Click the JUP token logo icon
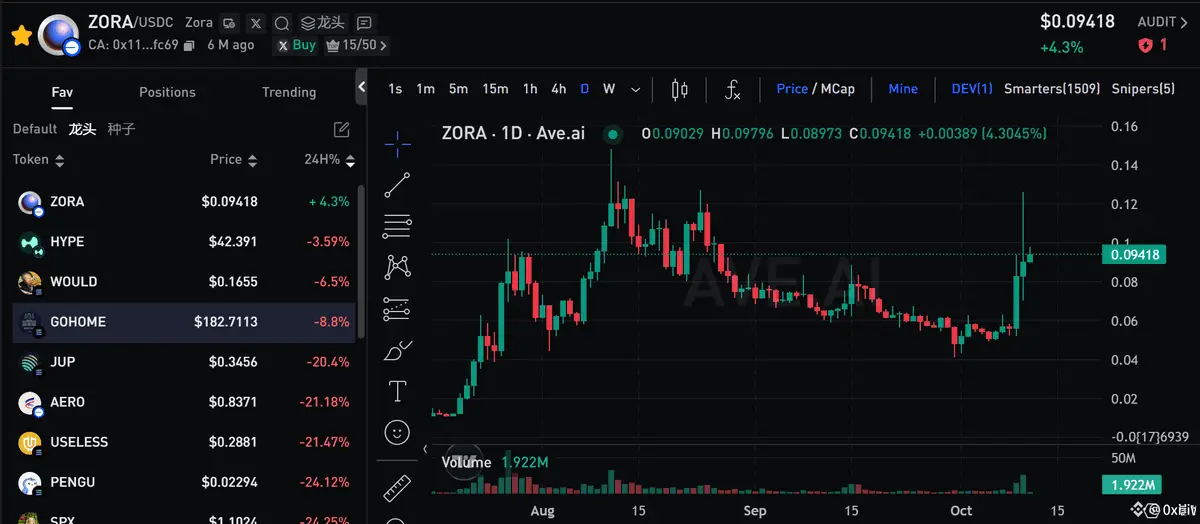 pyautogui.click(x=30, y=363)
